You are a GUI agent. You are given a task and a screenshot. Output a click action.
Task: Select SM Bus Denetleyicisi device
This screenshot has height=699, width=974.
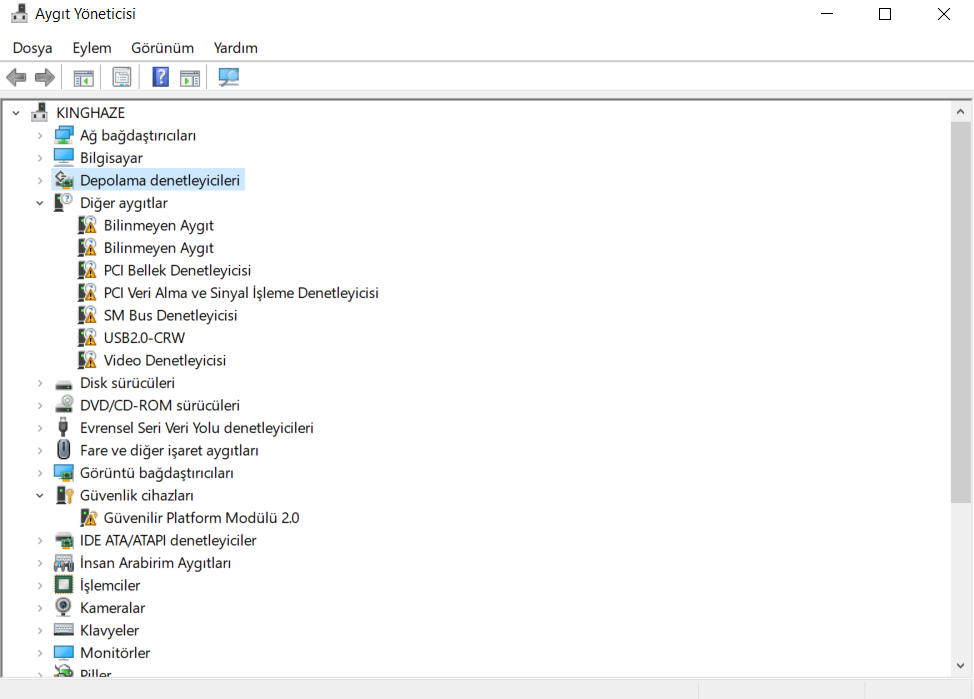170,315
